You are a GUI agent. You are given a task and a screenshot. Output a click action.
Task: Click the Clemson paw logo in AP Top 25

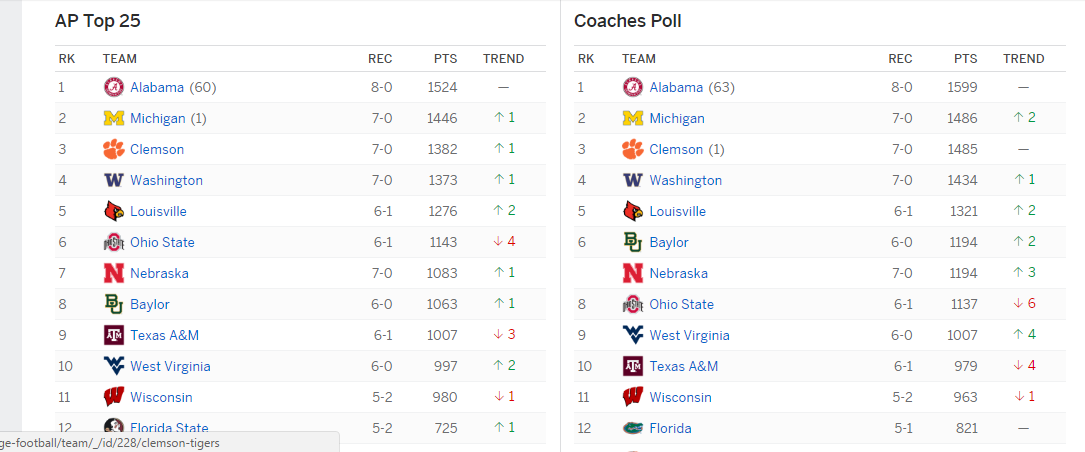[113, 149]
